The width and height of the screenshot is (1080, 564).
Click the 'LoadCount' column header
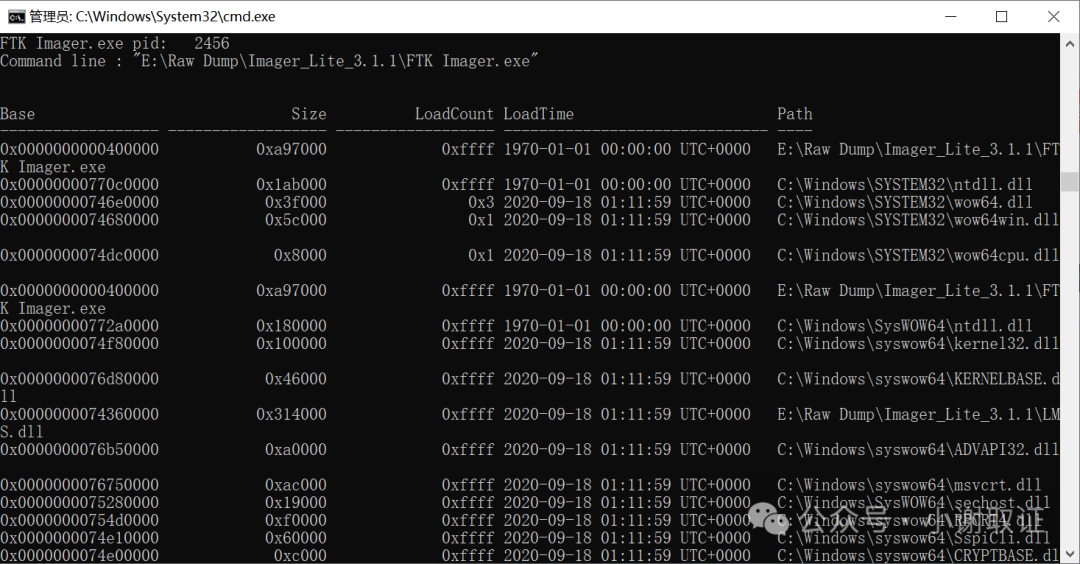coord(454,114)
